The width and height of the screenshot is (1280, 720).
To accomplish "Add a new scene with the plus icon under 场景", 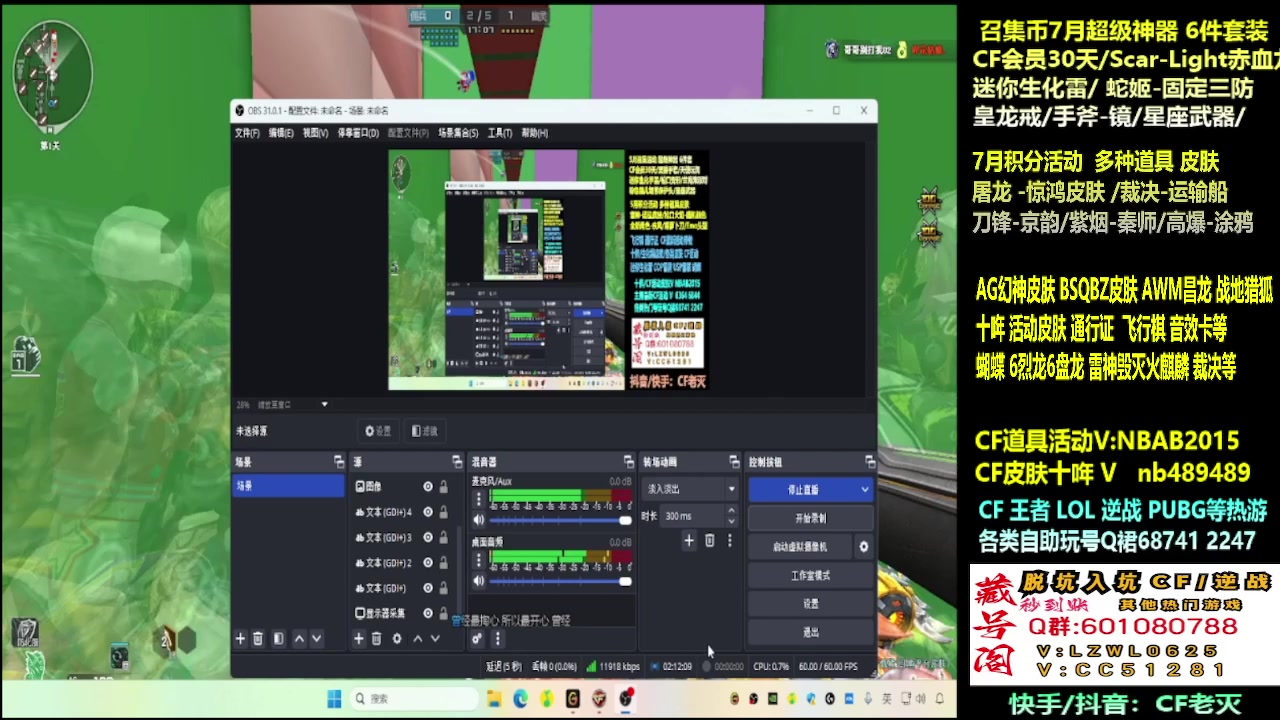I will (240, 638).
